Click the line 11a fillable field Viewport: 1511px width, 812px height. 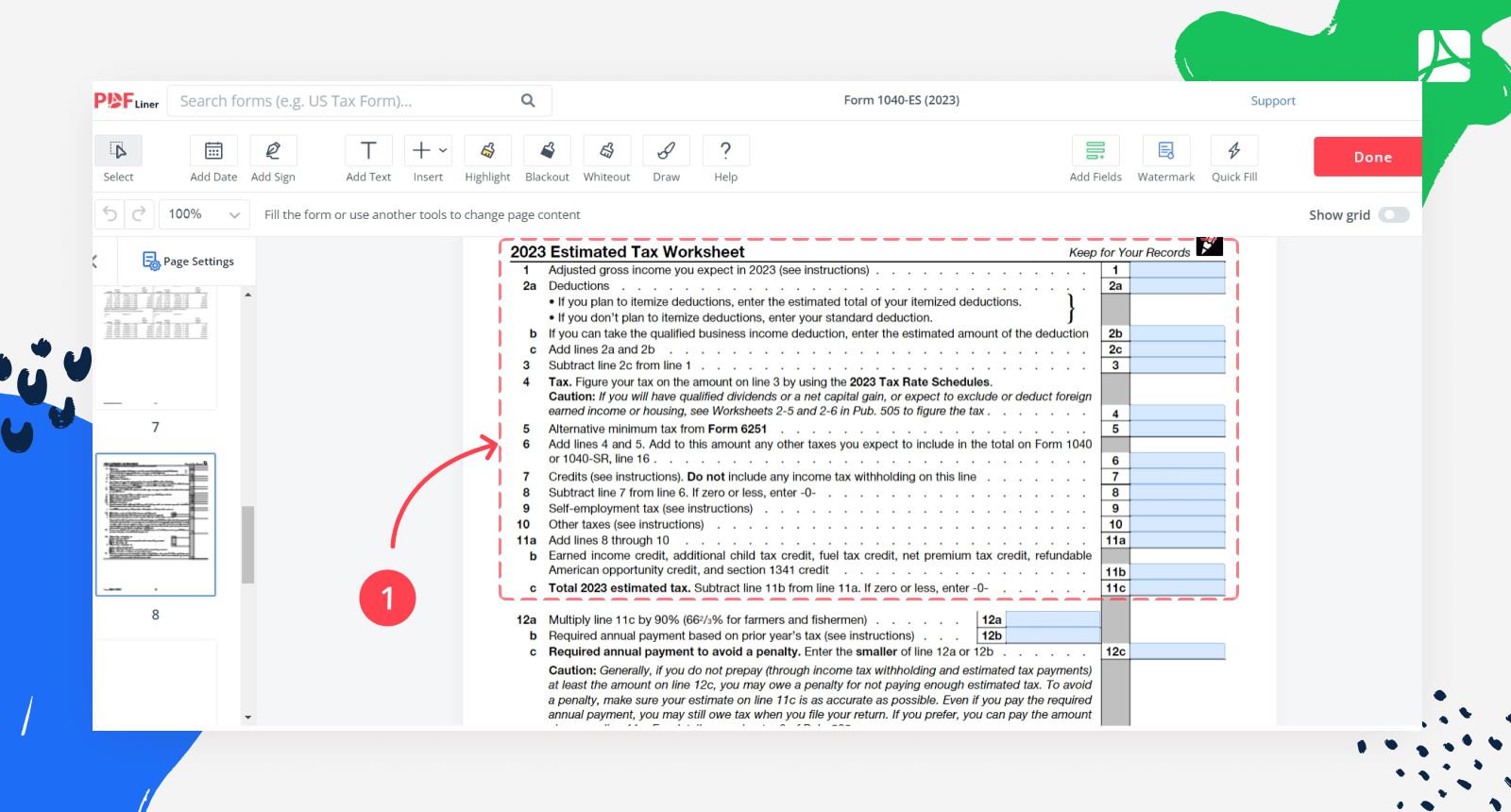click(x=1178, y=540)
